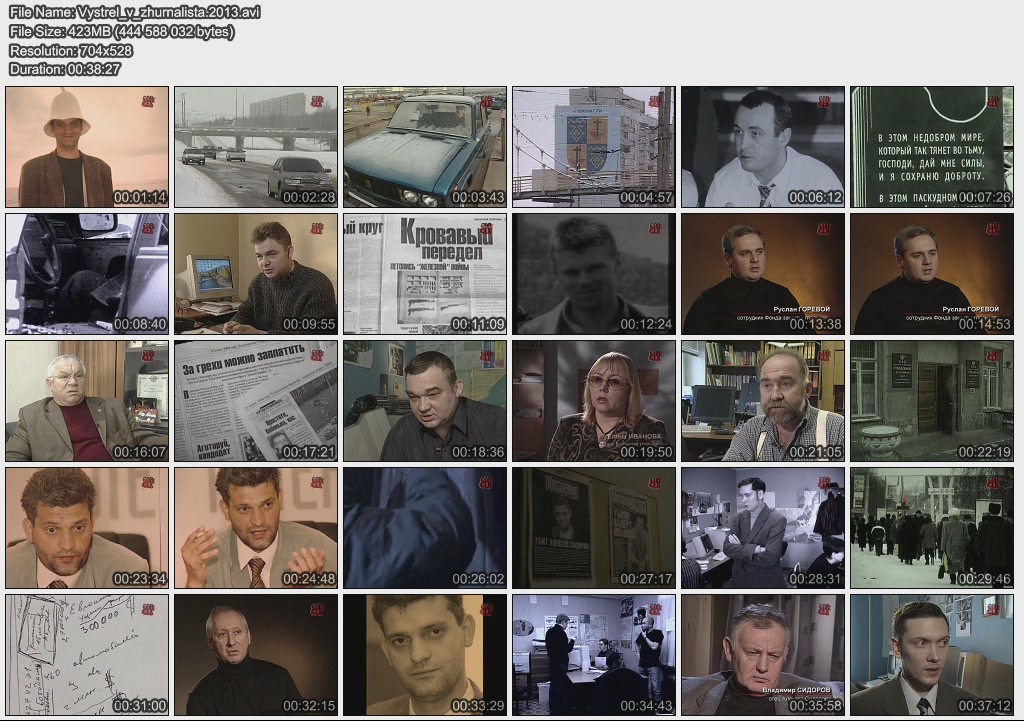Select the building entrance frame at 00:22:19
This screenshot has width=1024, height=721.
(932, 401)
